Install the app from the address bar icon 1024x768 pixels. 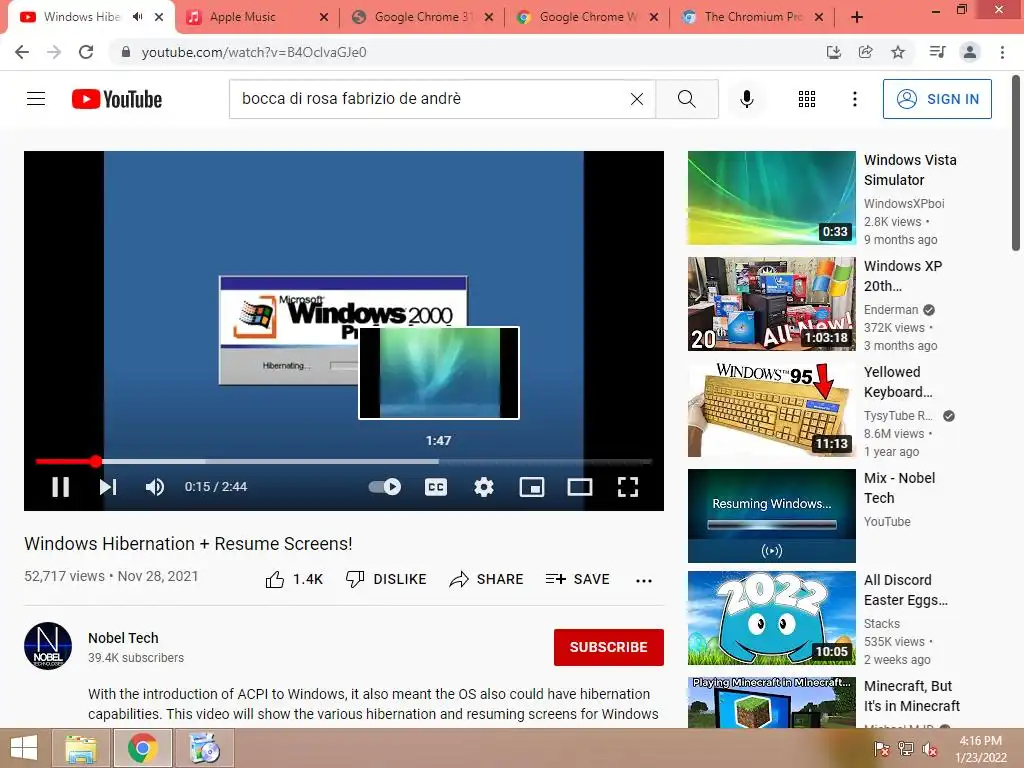click(834, 52)
